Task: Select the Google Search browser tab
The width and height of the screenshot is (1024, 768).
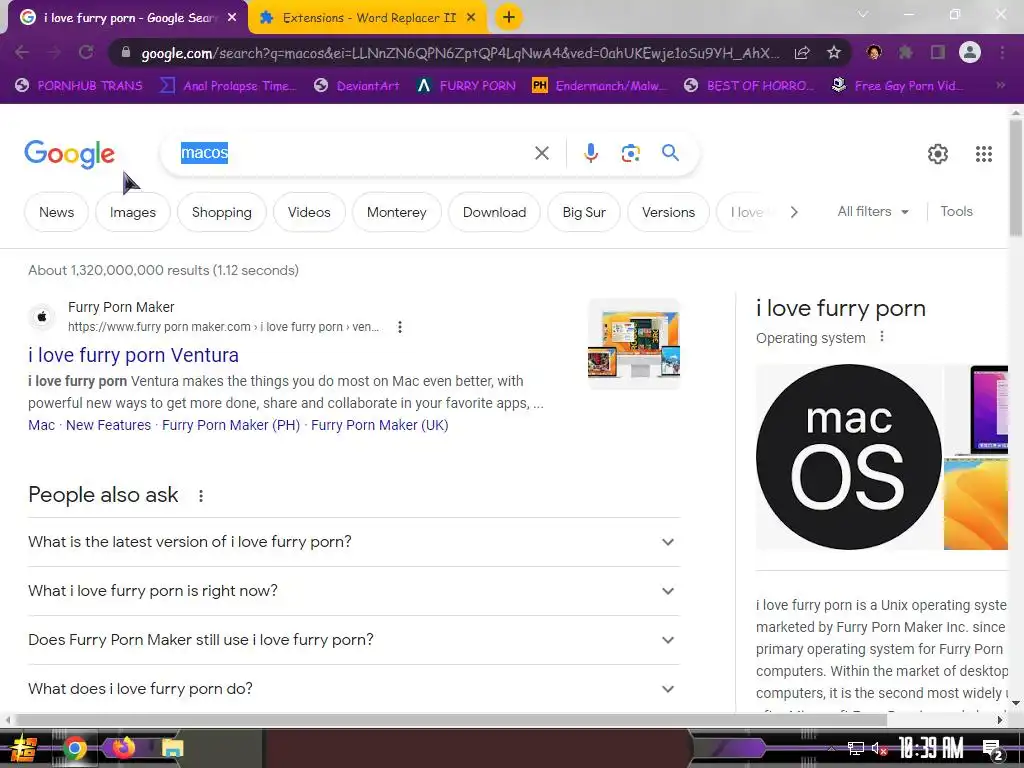Action: [x=129, y=18]
